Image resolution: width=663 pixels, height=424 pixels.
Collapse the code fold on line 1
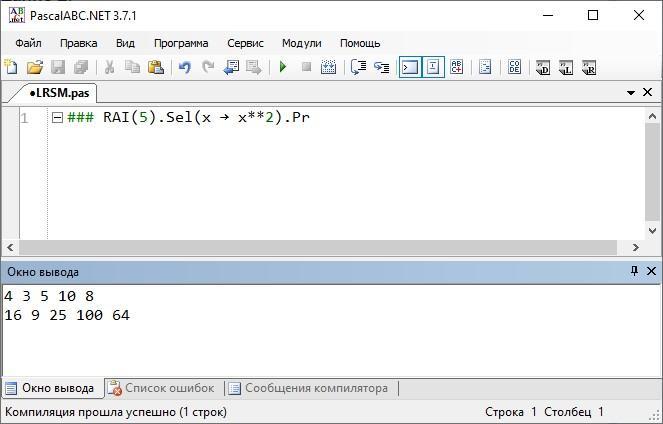[57, 117]
